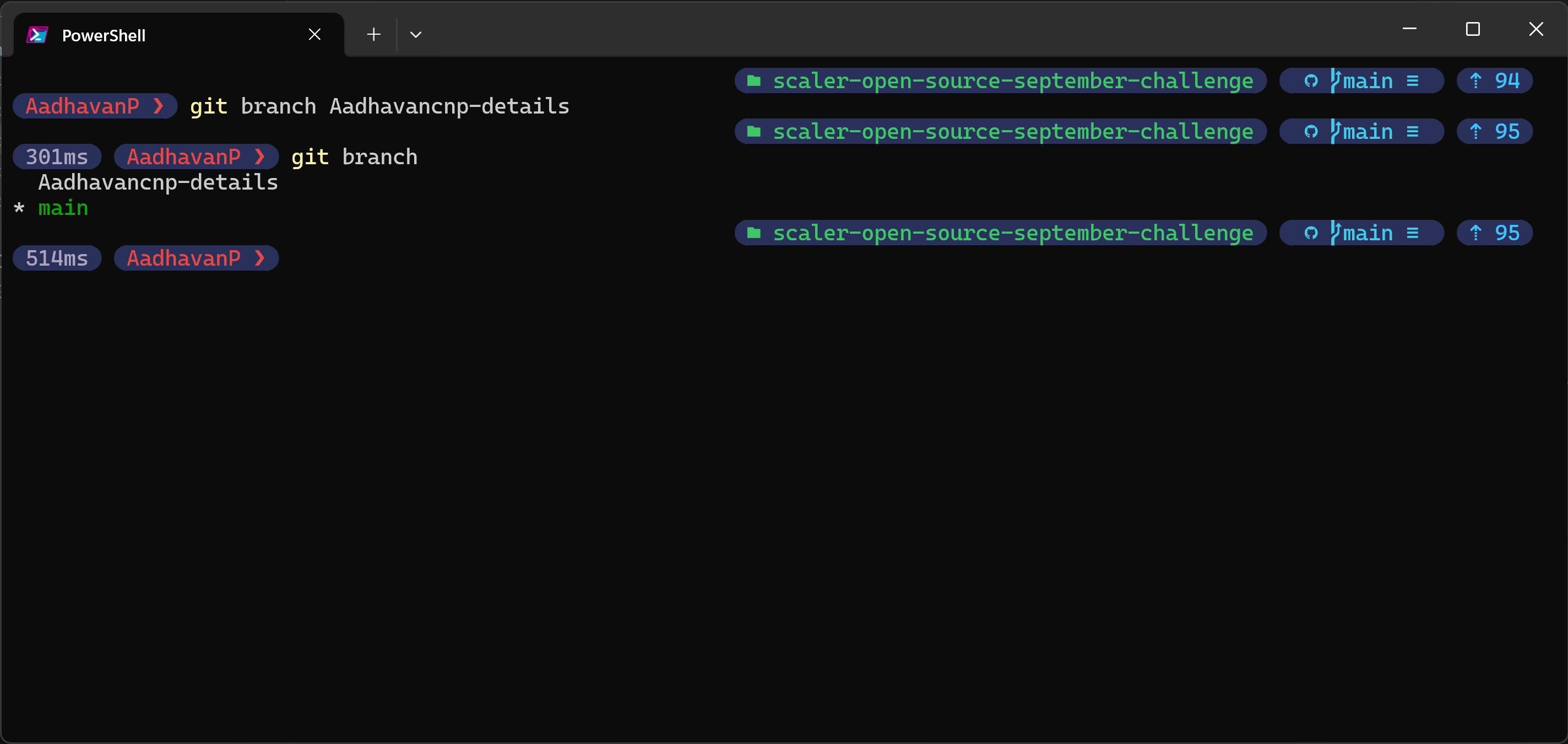Screen dimensions: 1568x744
Task: Select the PowerShell tab
Action: [x=152, y=35]
